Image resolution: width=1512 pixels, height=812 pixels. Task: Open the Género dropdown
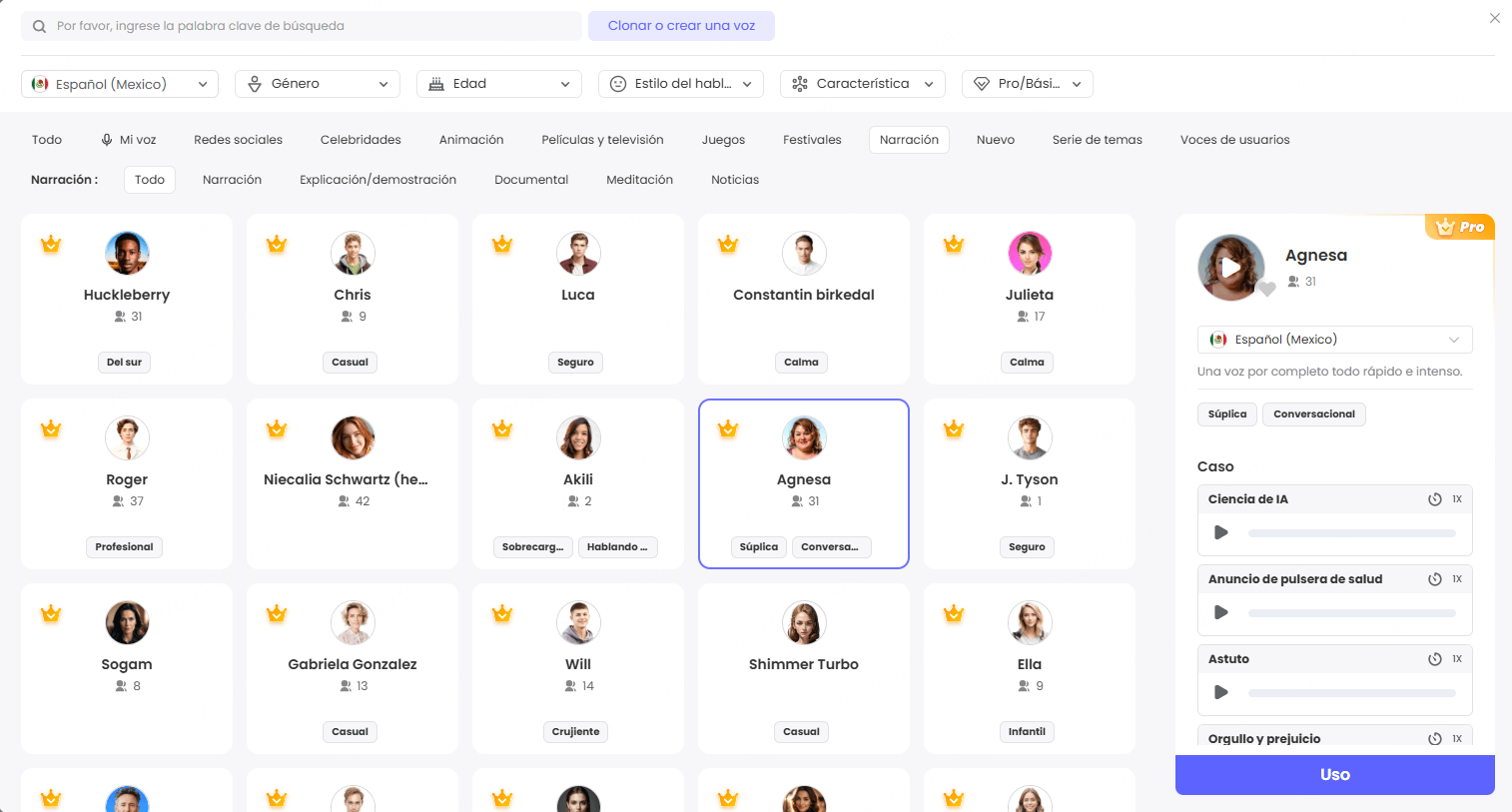coord(317,84)
